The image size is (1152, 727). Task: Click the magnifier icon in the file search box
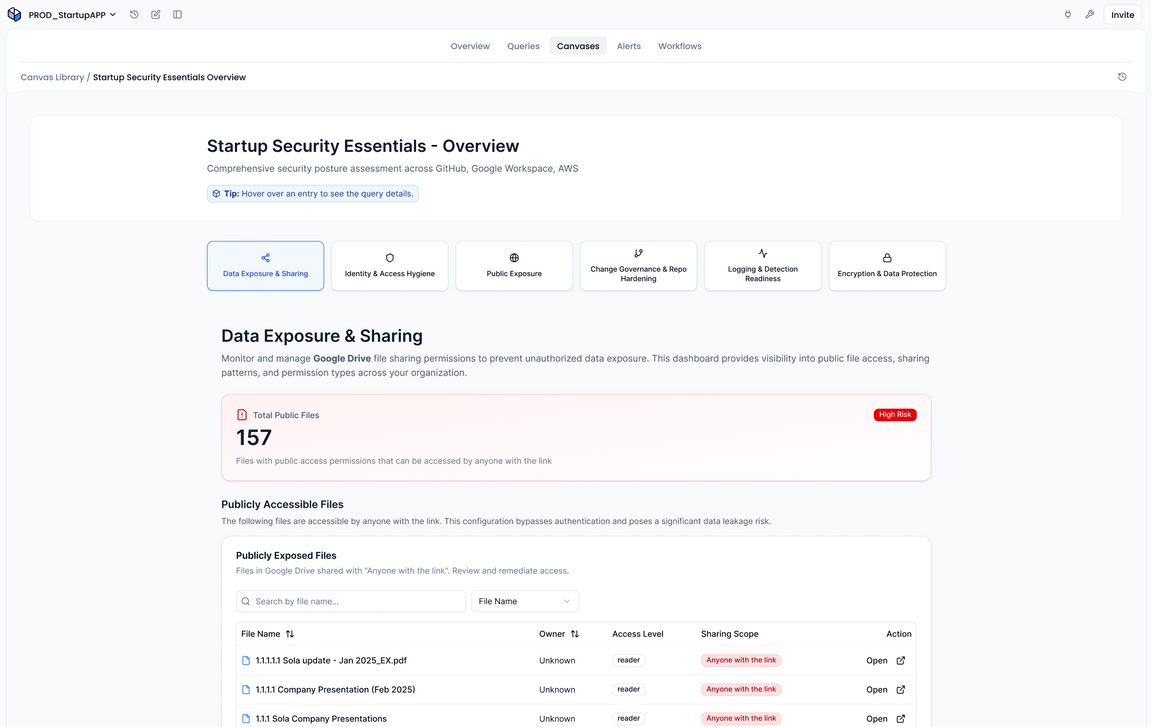(x=245, y=600)
